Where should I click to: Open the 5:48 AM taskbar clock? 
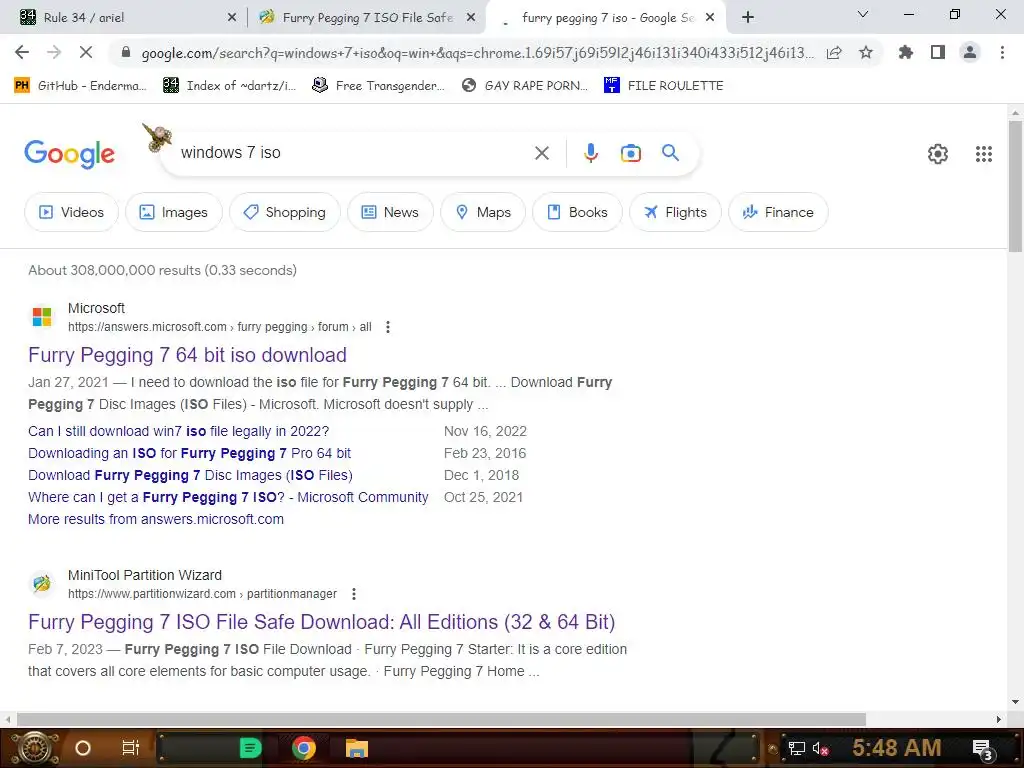[897, 748]
